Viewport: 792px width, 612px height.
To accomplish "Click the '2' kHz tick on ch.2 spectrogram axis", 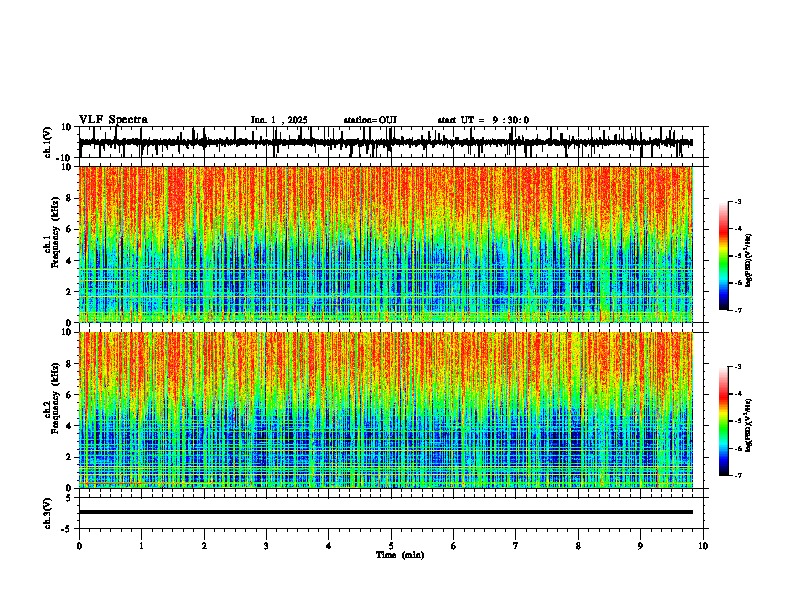I will (70, 457).
